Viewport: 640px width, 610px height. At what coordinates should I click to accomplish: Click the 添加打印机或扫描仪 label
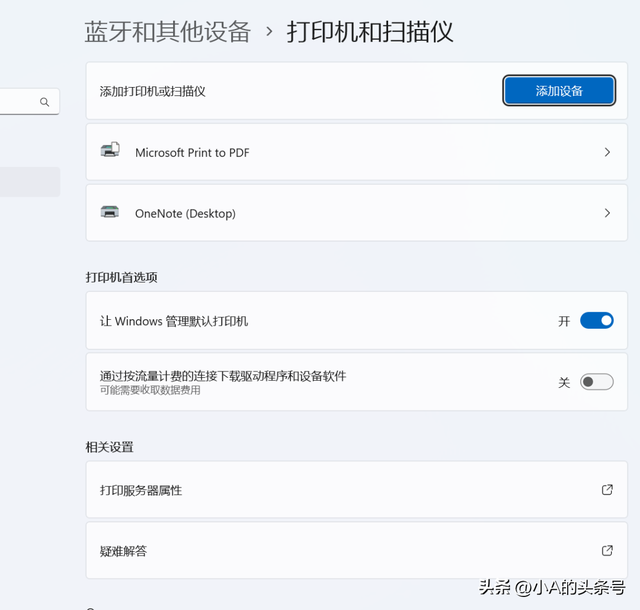tap(152, 91)
